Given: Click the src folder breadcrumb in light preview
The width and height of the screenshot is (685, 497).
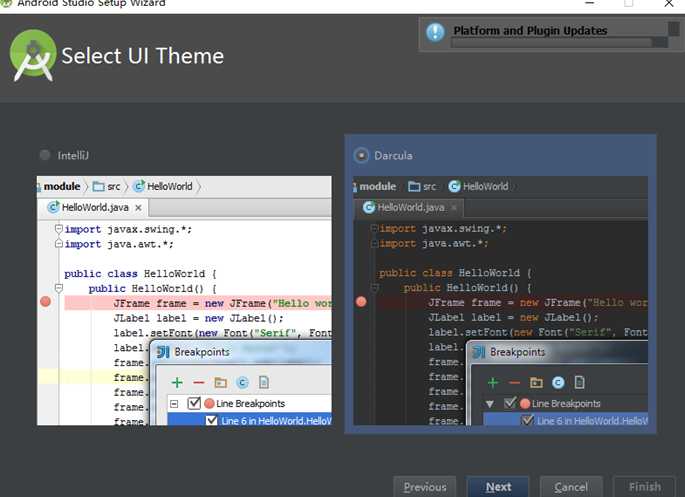Looking at the screenshot, I should point(106,186).
